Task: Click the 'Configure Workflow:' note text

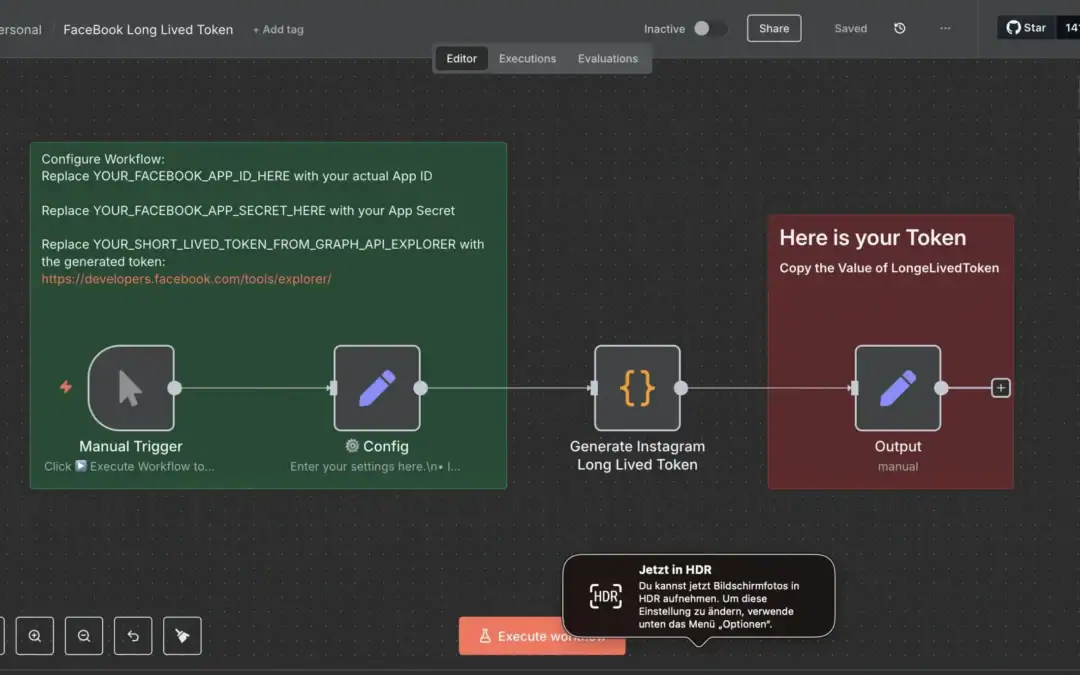Action: (103, 159)
